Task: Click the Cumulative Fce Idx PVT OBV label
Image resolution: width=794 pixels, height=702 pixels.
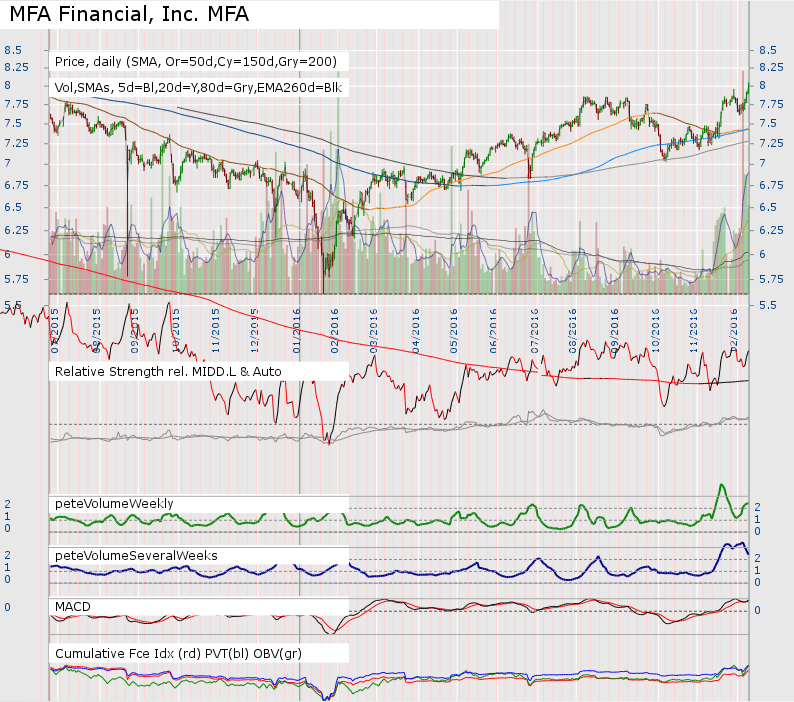Action: [x=178, y=653]
